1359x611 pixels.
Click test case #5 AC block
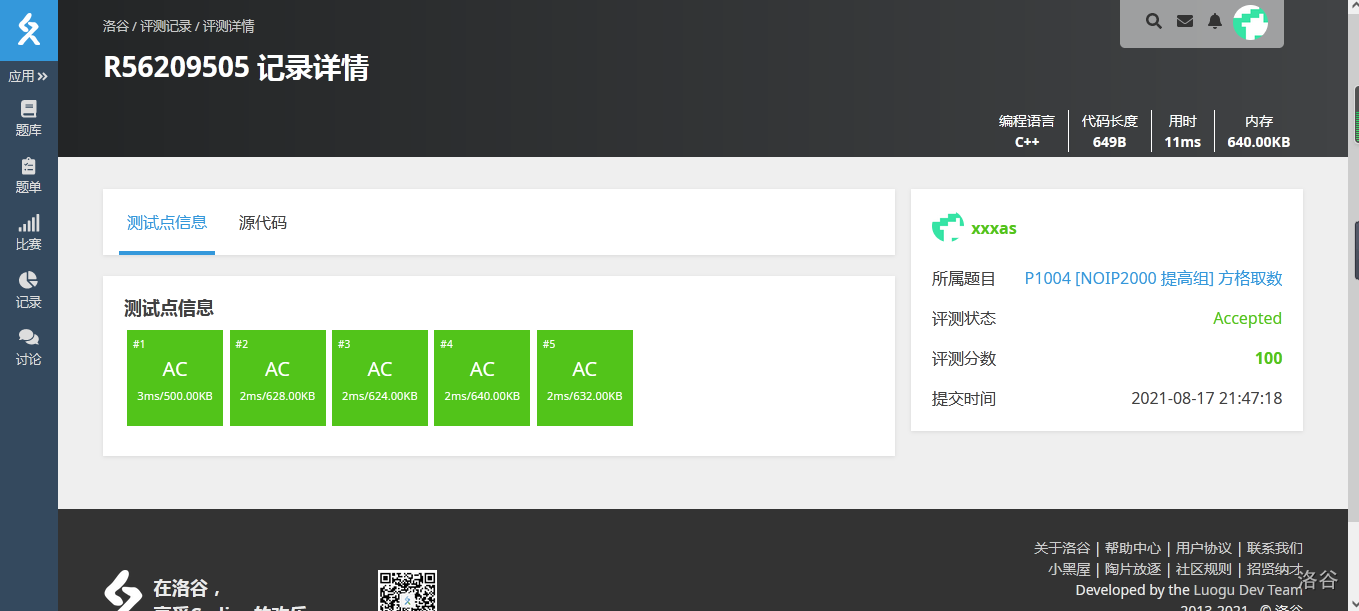[x=585, y=378]
